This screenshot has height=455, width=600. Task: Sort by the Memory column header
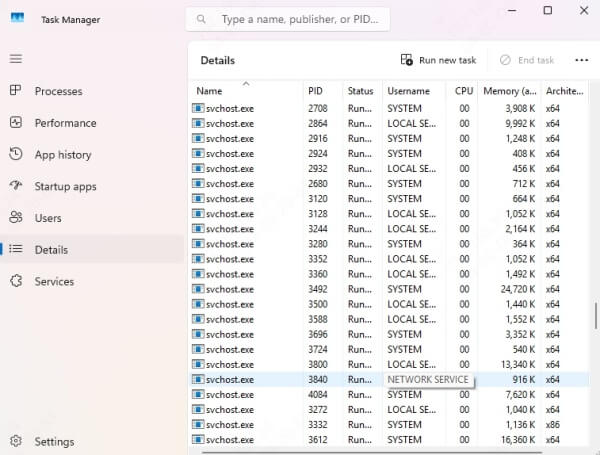[510, 91]
